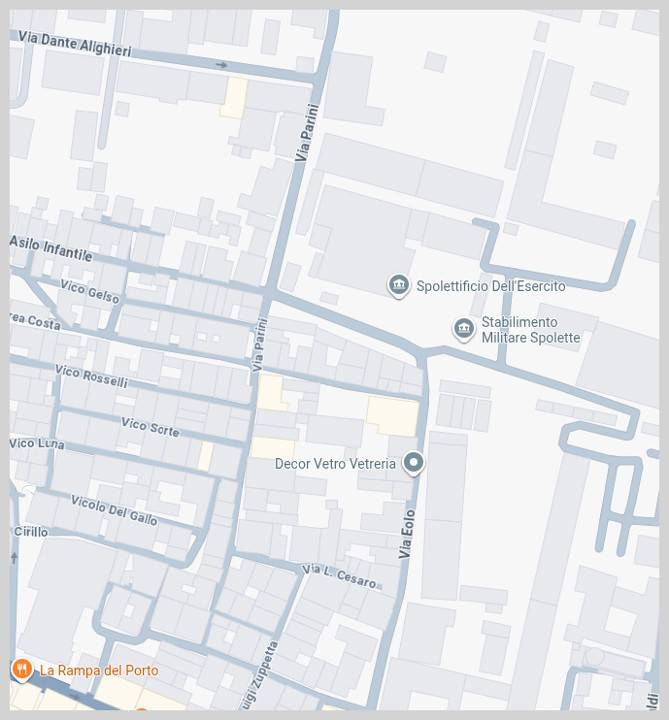Open the La Rampa del Porto restaurant icon

tap(21, 669)
